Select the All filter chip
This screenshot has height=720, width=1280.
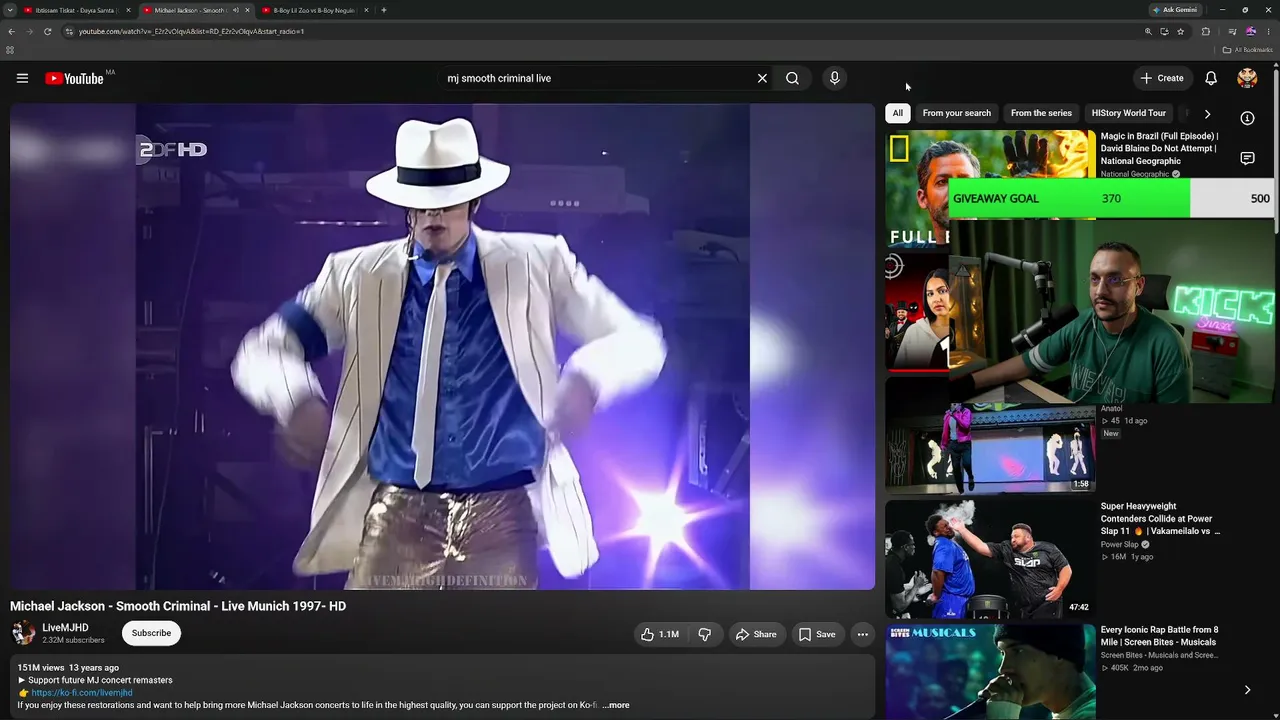point(898,113)
